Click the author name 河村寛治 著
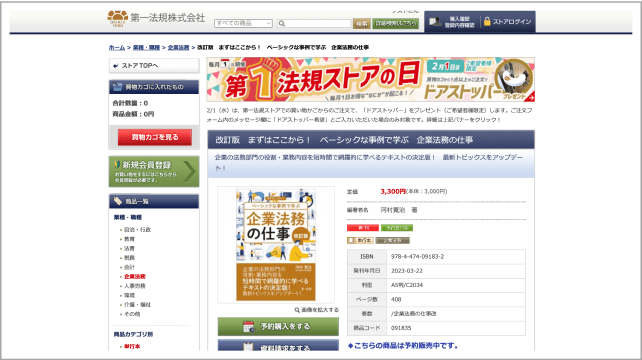Screen dimensions: 642x360 (x=399, y=210)
